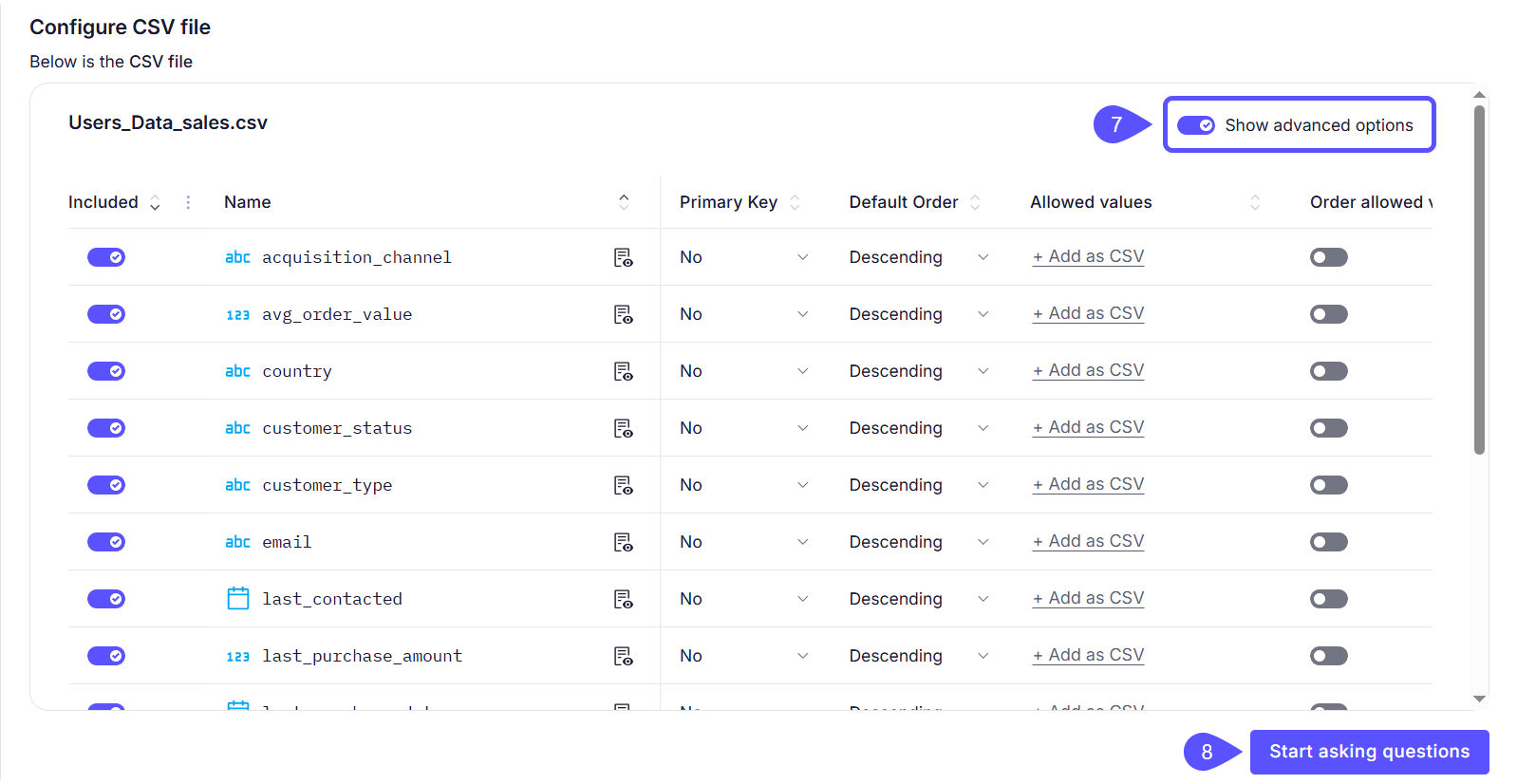1517x784 pixels.
Task: Sort by Included column arrows
Action: tap(155, 202)
